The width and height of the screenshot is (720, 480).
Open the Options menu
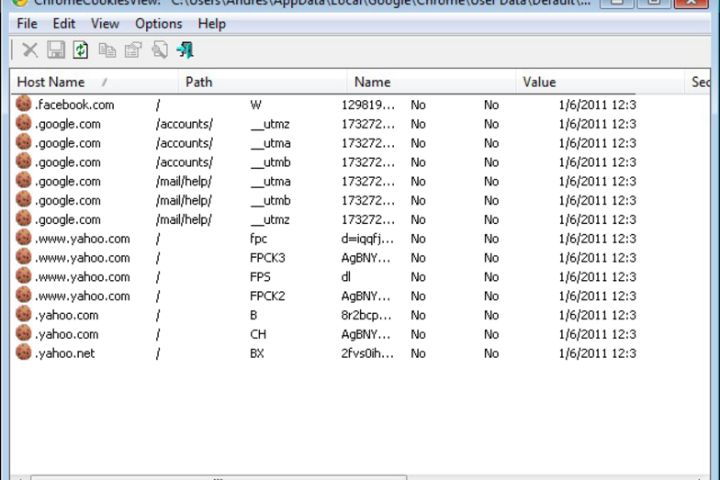158,23
